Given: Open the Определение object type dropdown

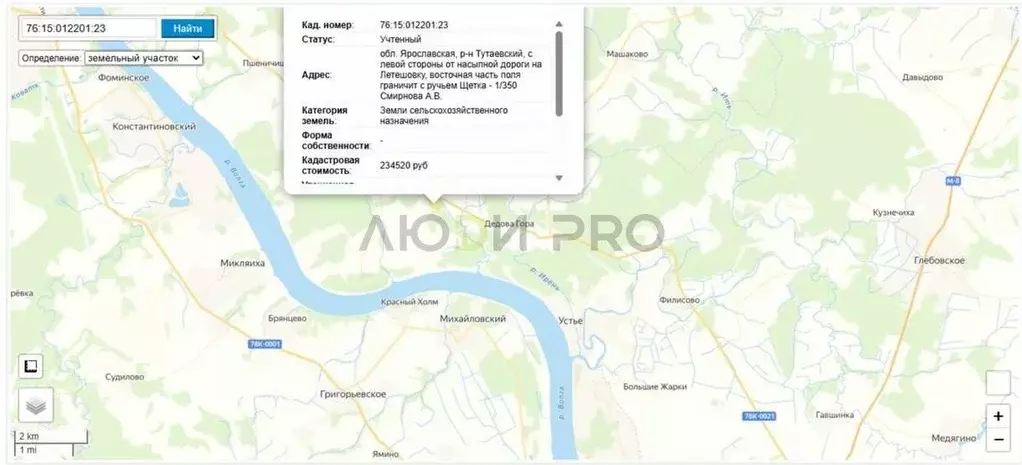Looking at the screenshot, I should (143, 58).
